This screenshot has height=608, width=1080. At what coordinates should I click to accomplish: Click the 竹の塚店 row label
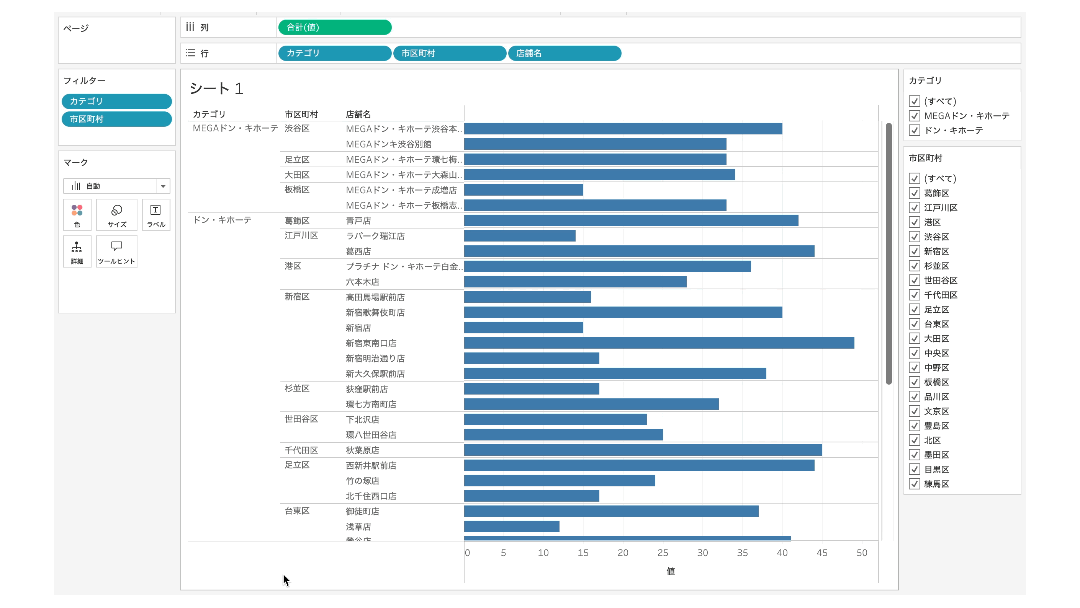(362, 481)
